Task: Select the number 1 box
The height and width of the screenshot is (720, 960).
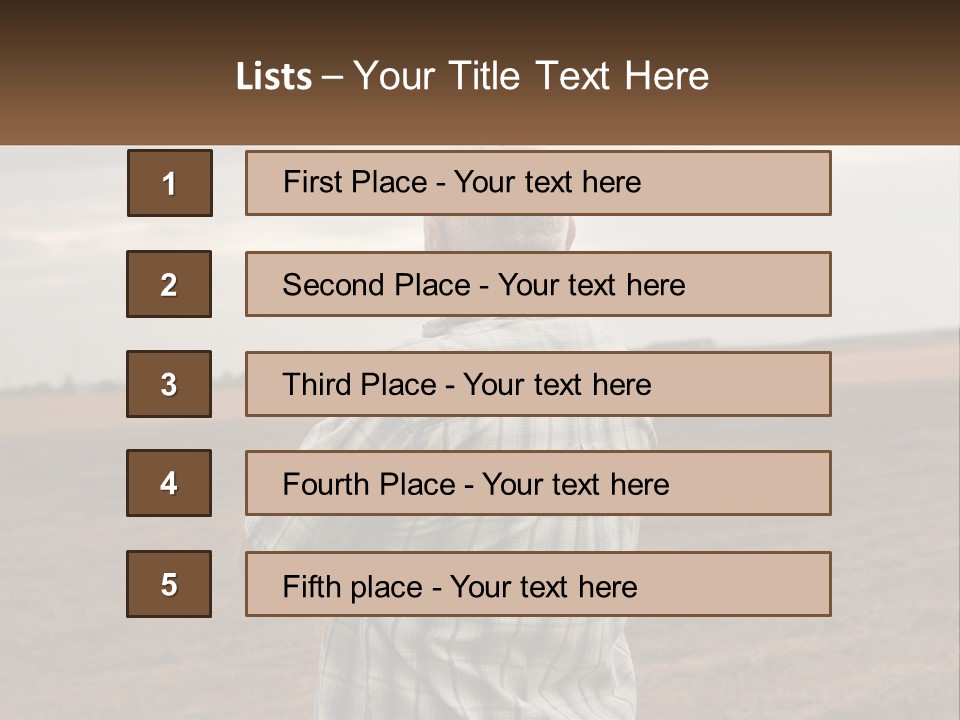Action: click(170, 183)
